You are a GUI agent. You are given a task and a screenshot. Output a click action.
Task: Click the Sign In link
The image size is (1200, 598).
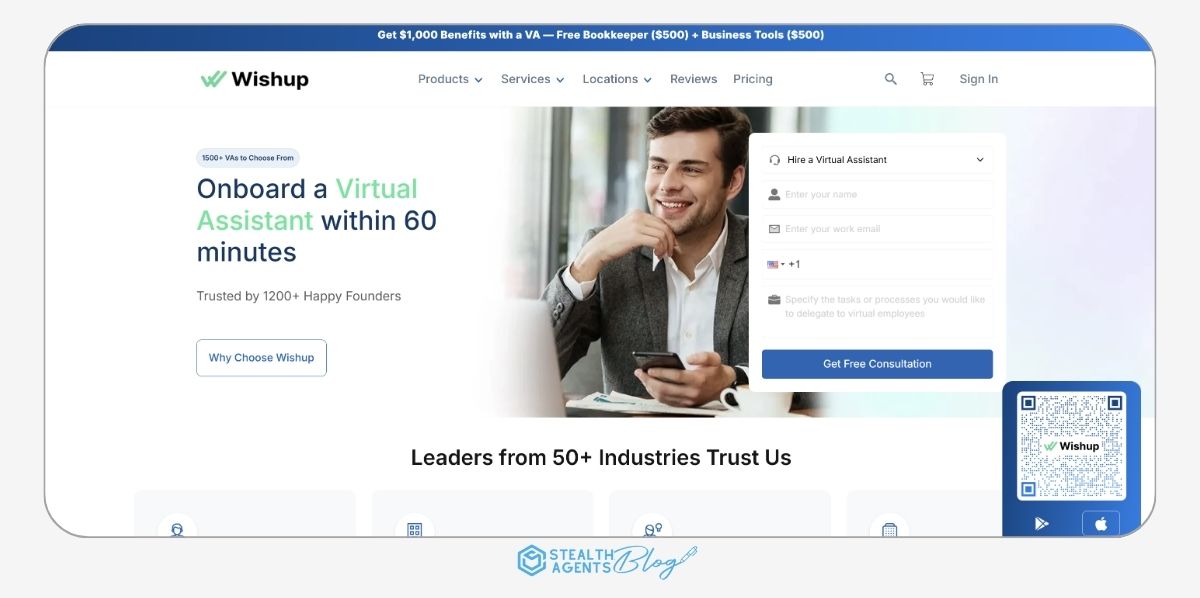[978, 79]
